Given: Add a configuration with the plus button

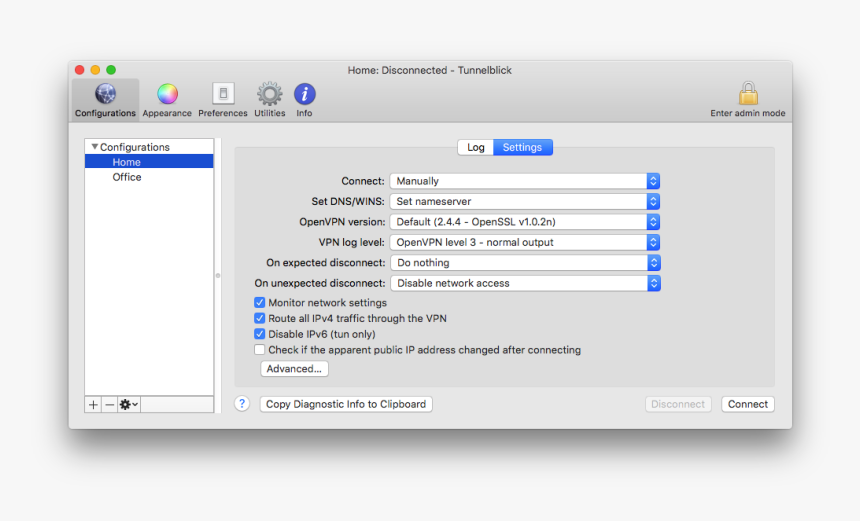Looking at the screenshot, I should click(x=93, y=405).
